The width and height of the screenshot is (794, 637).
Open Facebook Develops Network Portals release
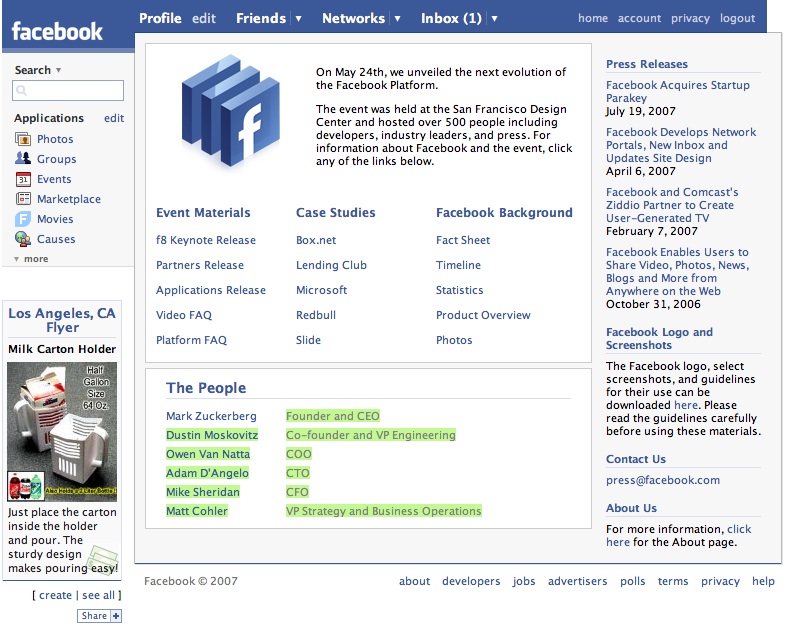(x=681, y=145)
